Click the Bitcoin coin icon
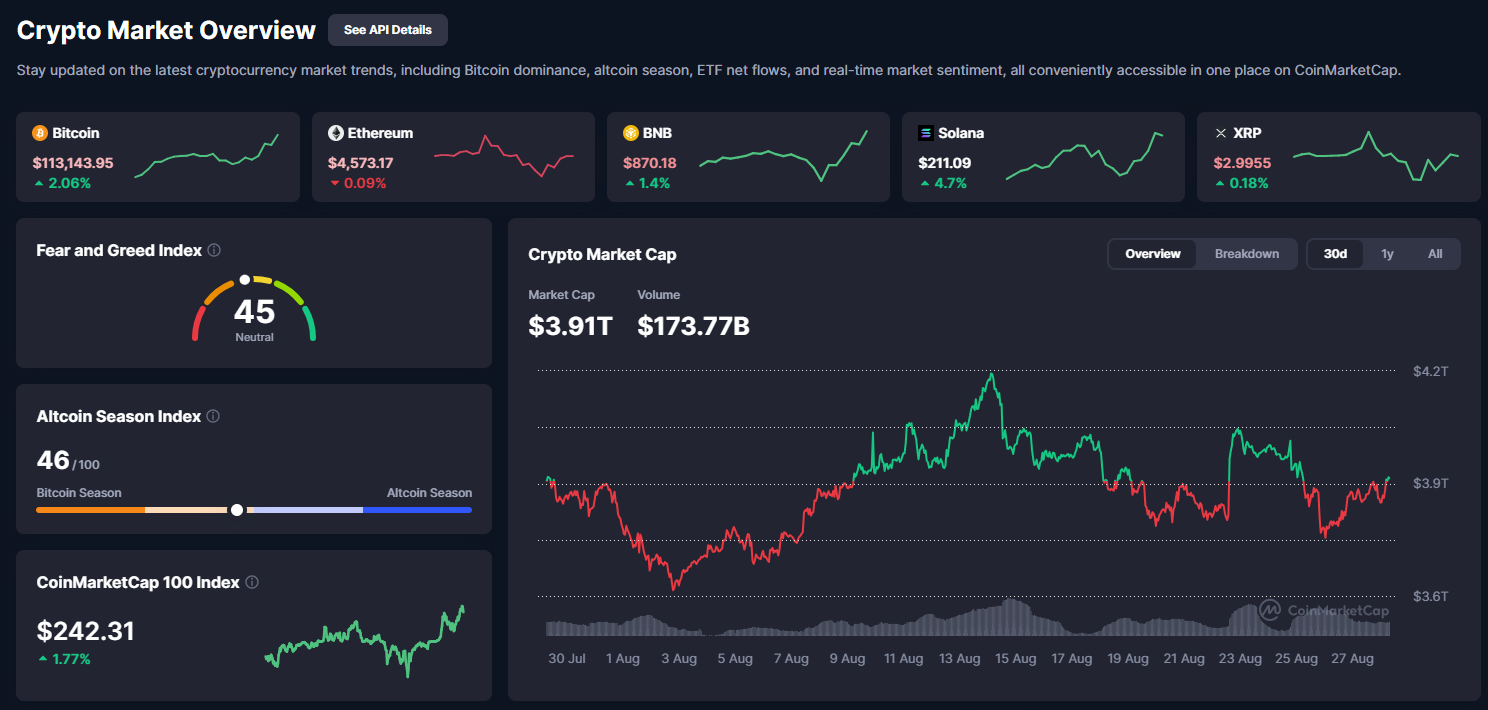The image size is (1488, 710). pos(40,133)
